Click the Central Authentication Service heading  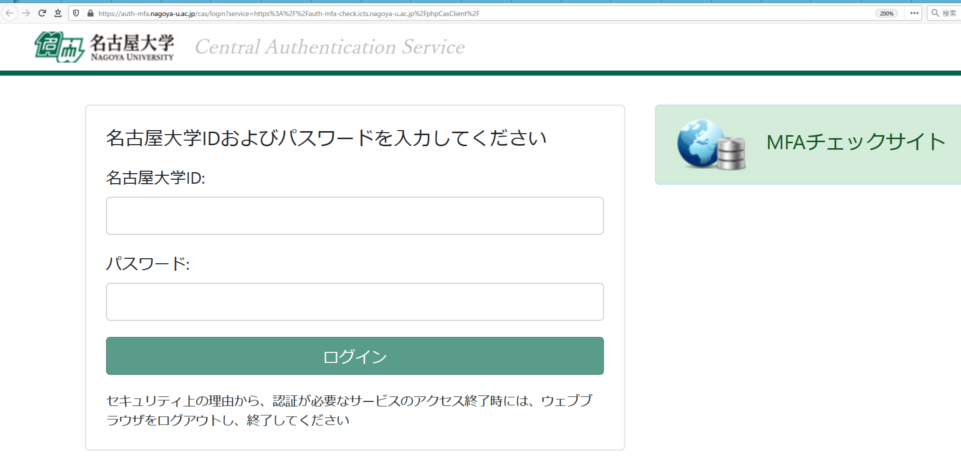(x=330, y=47)
